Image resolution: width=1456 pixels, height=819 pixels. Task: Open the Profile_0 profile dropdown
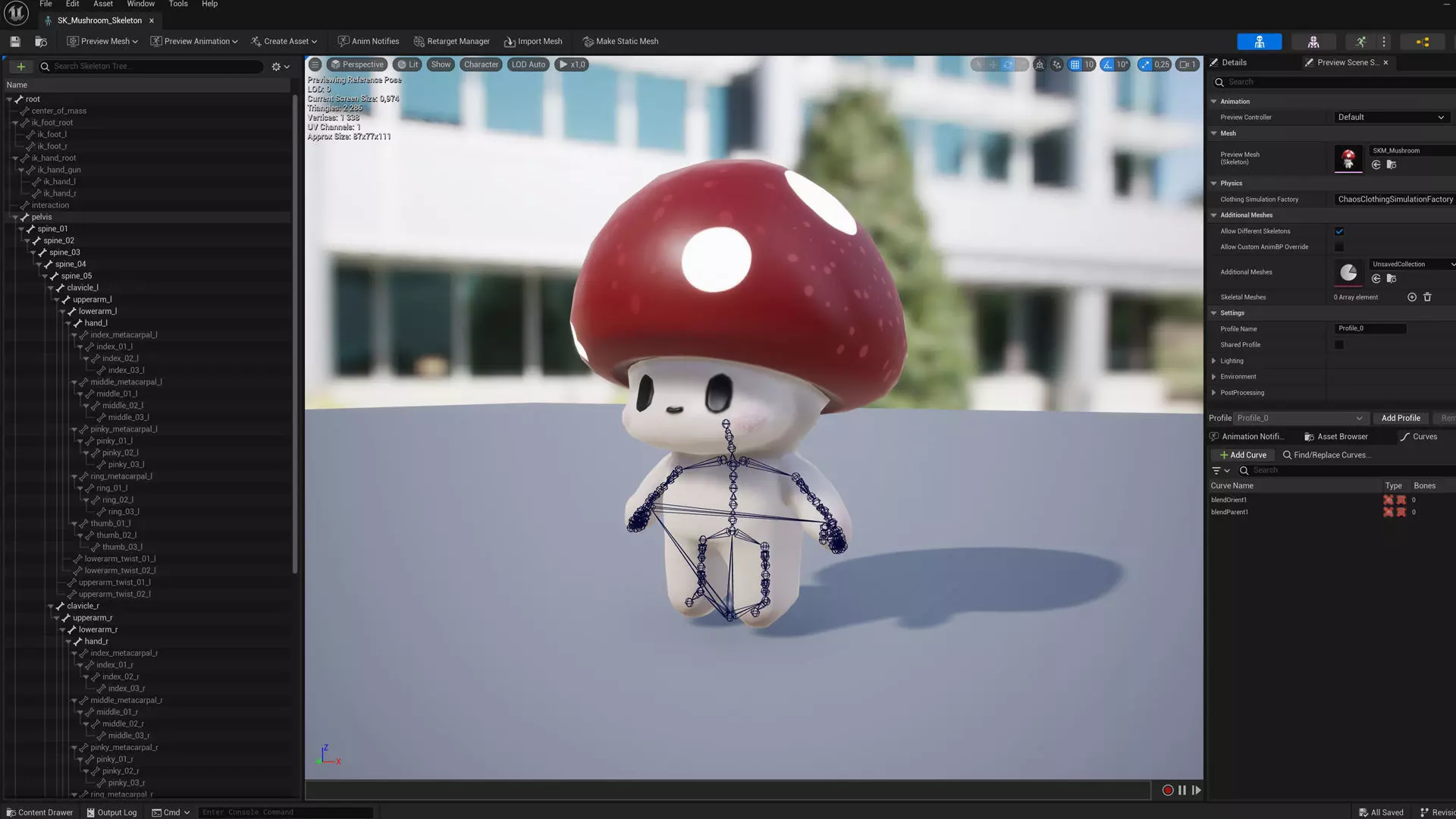click(1299, 419)
